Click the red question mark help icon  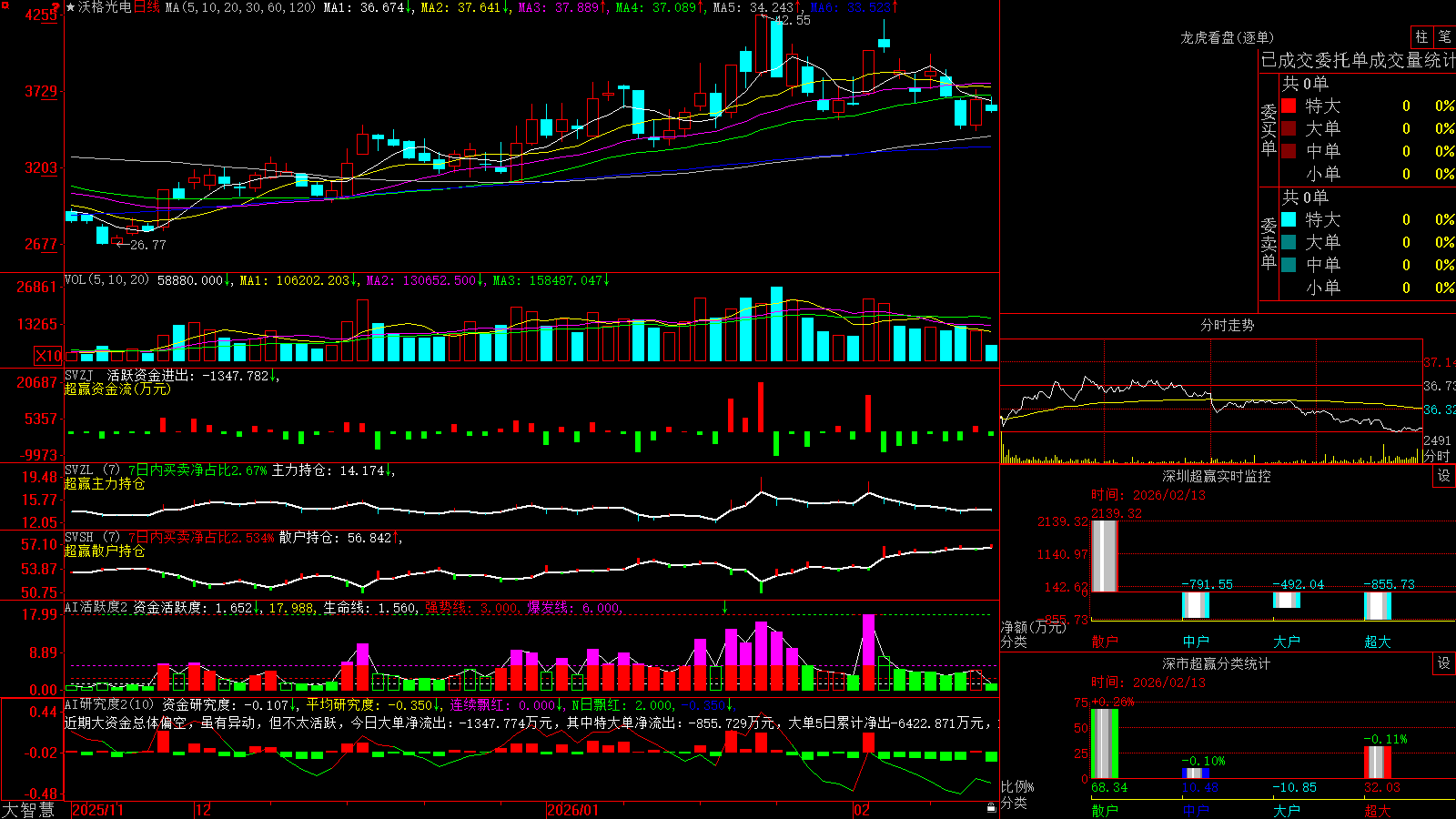[56, 6]
